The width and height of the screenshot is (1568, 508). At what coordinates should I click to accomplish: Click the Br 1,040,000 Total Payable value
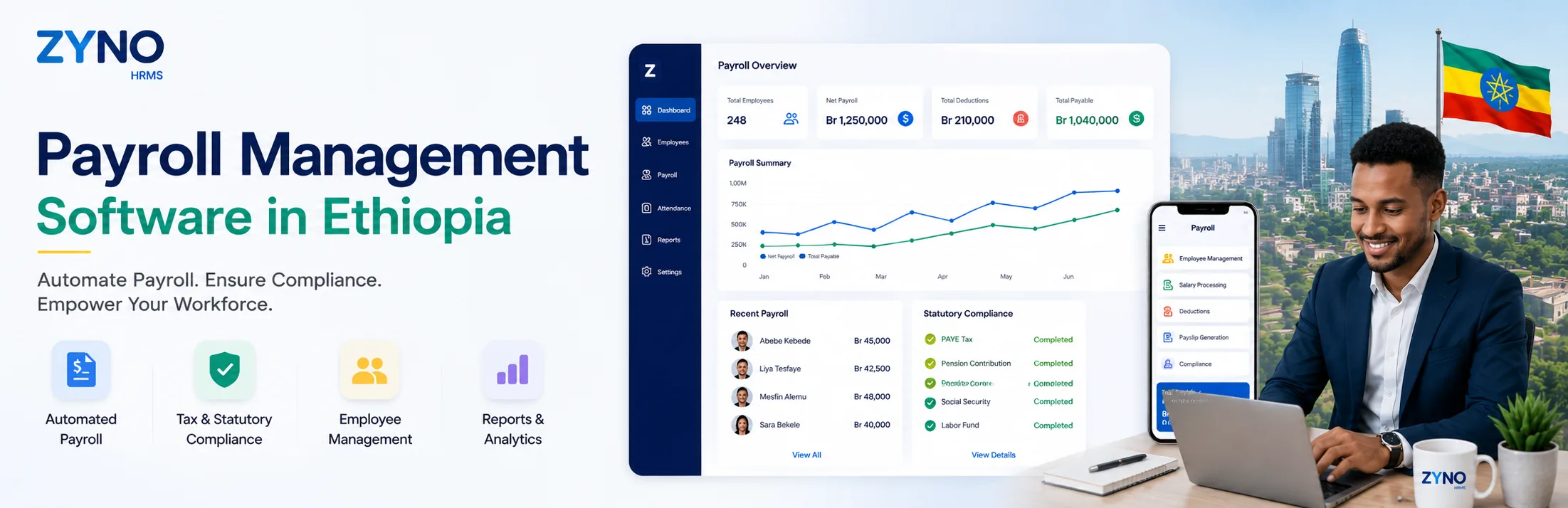(x=1087, y=120)
